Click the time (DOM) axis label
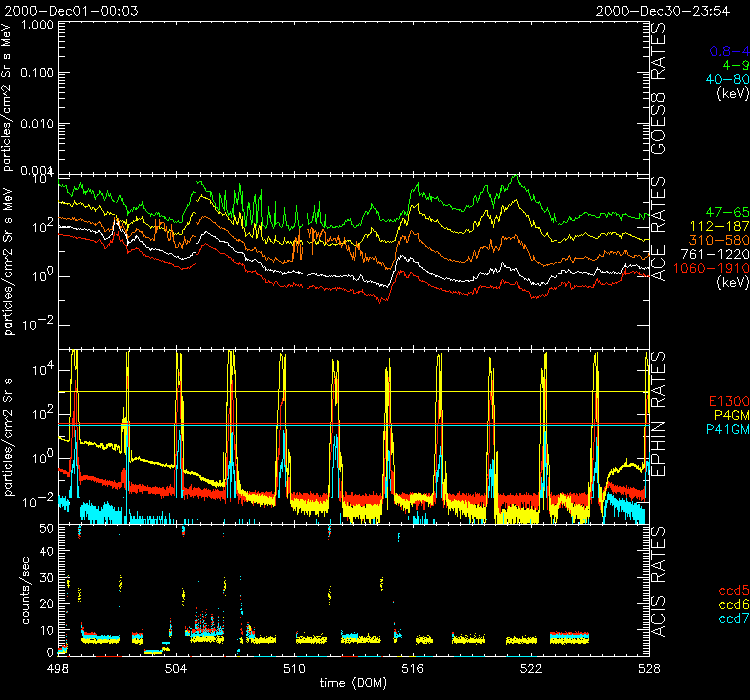The width and height of the screenshot is (750, 700). [355, 683]
